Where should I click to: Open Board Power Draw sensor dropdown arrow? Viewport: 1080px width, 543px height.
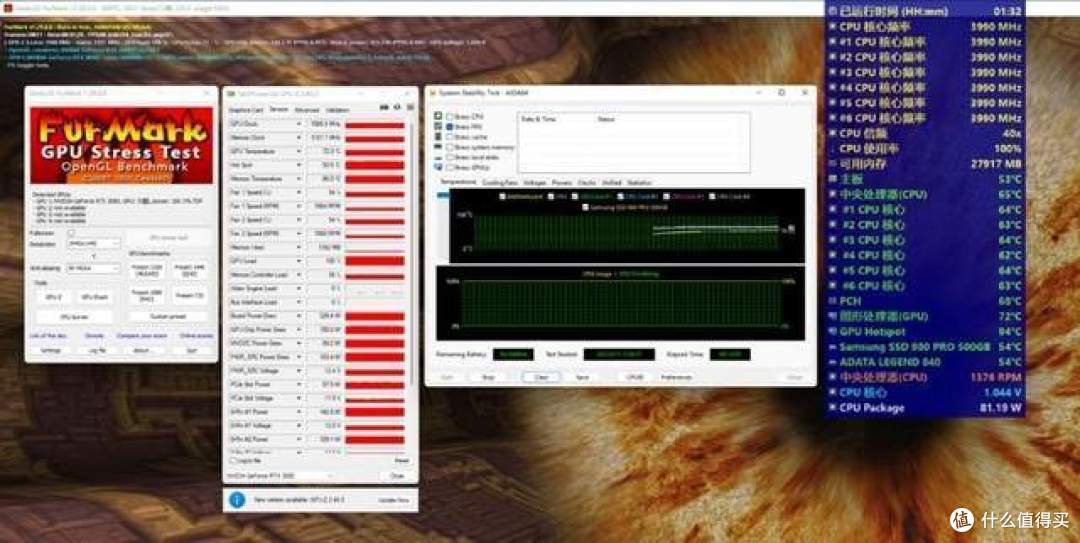[x=299, y=316]
